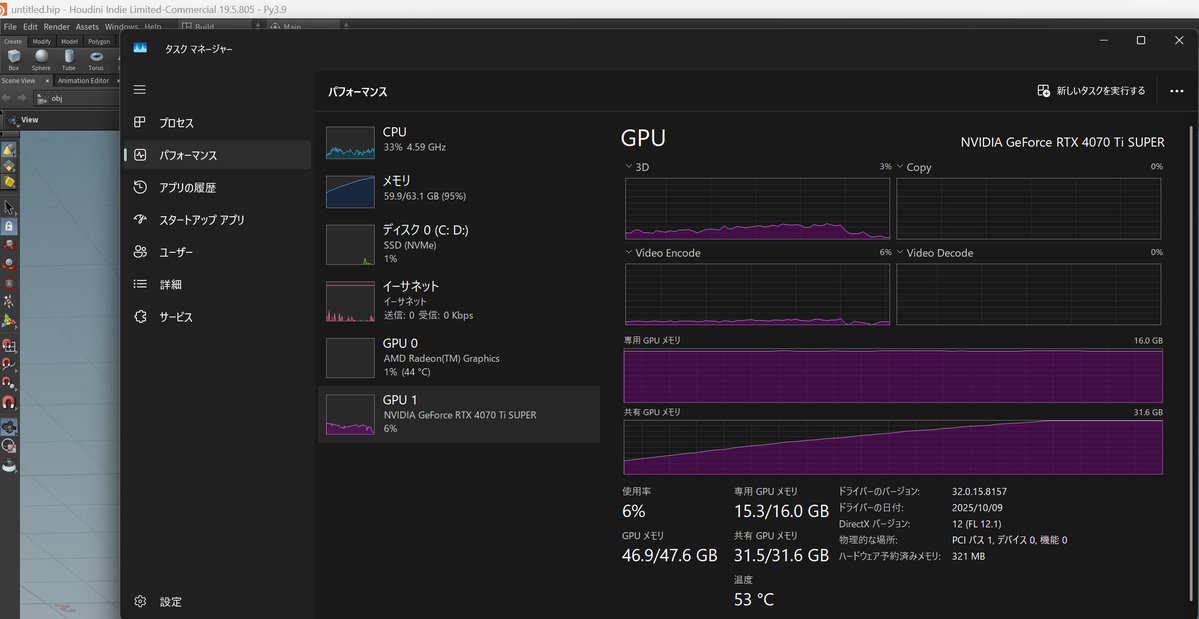
Task: Open the ユーザー page in sidebar
Action: tap(217, 251)
